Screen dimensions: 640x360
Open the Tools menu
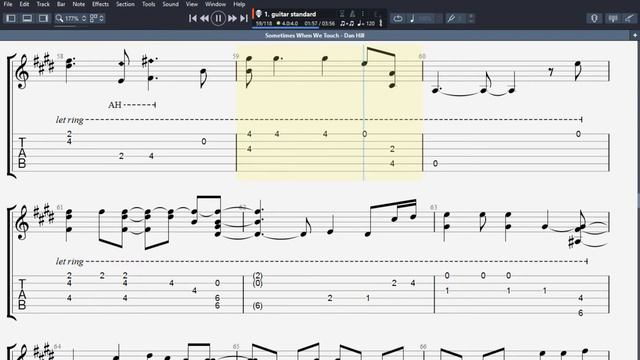coord(149,4)
